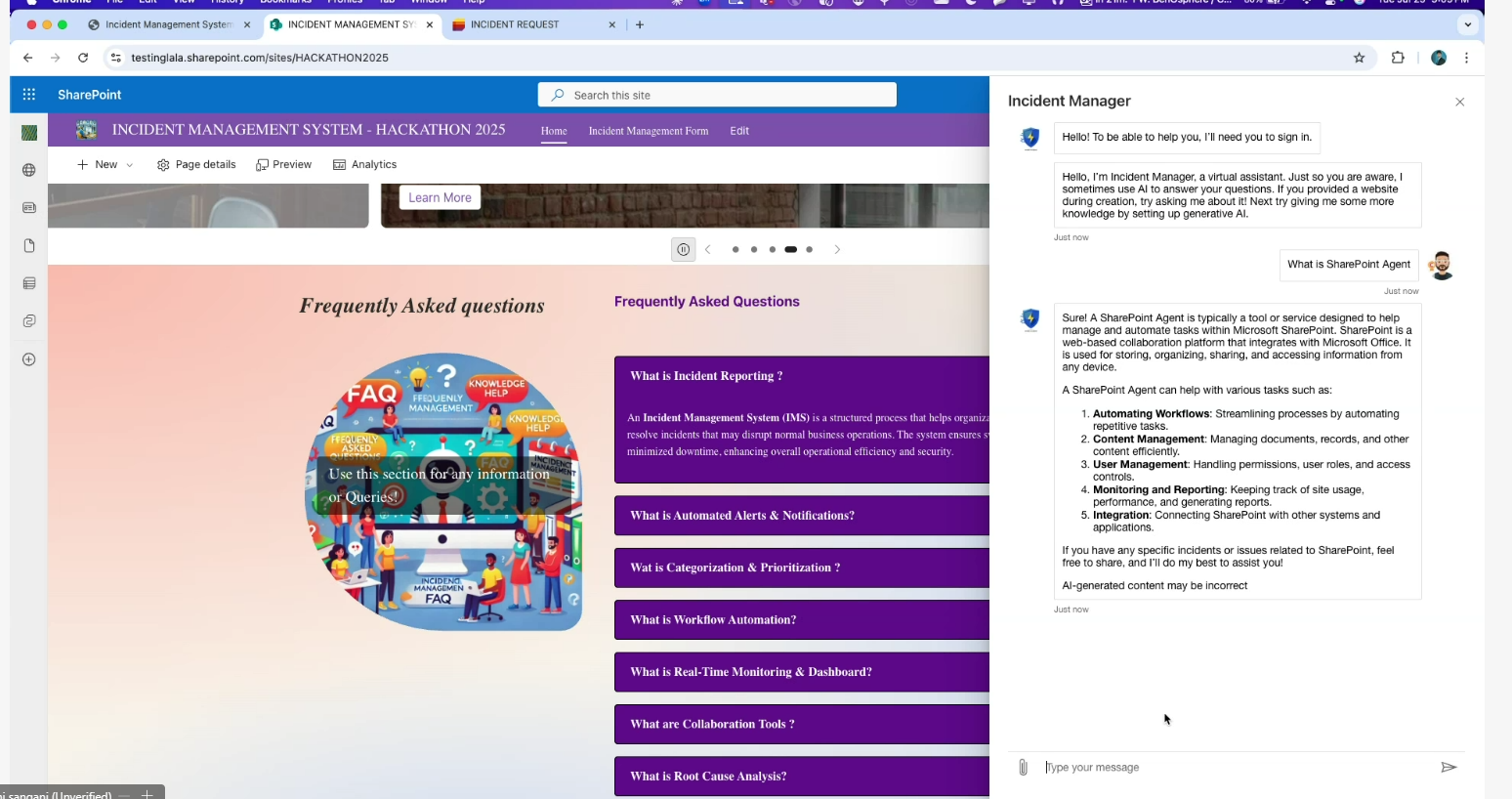
Task: Open the Chrome extensions puzzle icon
Action: [x=1398, y=58]
